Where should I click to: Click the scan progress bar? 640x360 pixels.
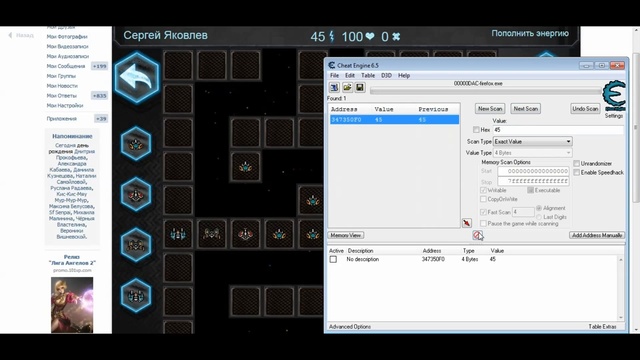[x=486, y=91]
